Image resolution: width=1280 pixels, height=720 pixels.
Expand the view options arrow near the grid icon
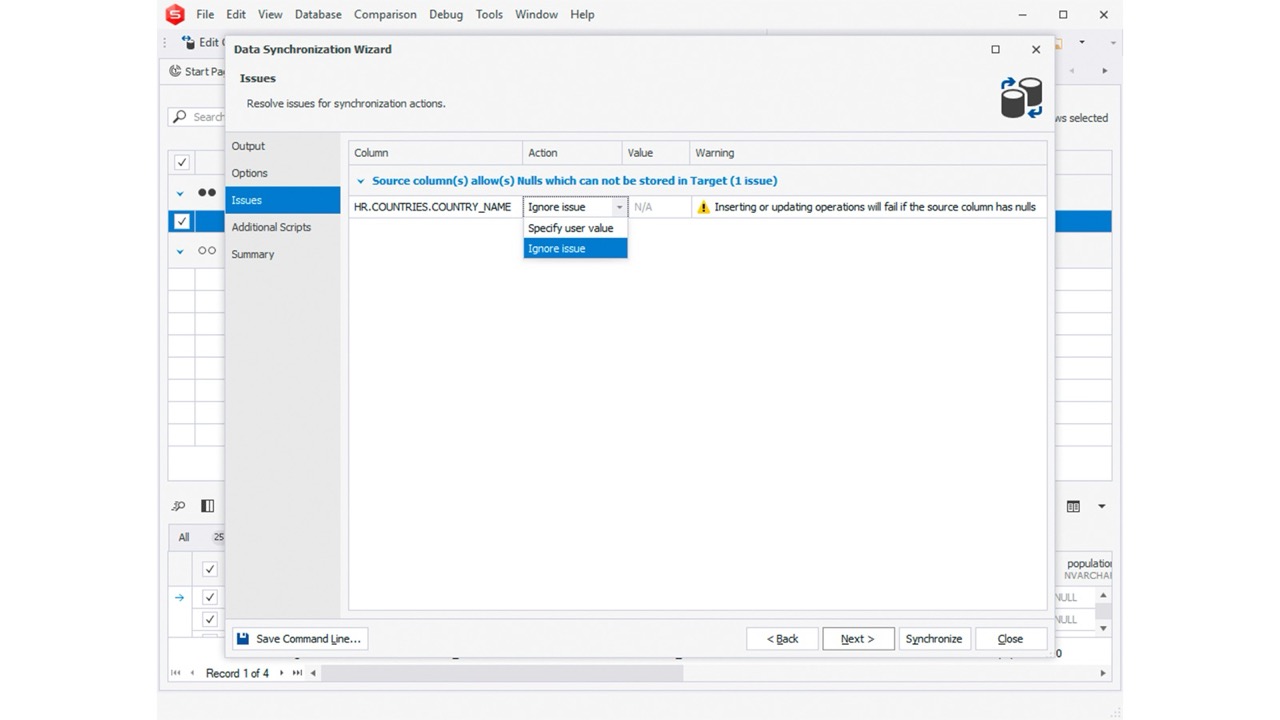coord(1100,506)
